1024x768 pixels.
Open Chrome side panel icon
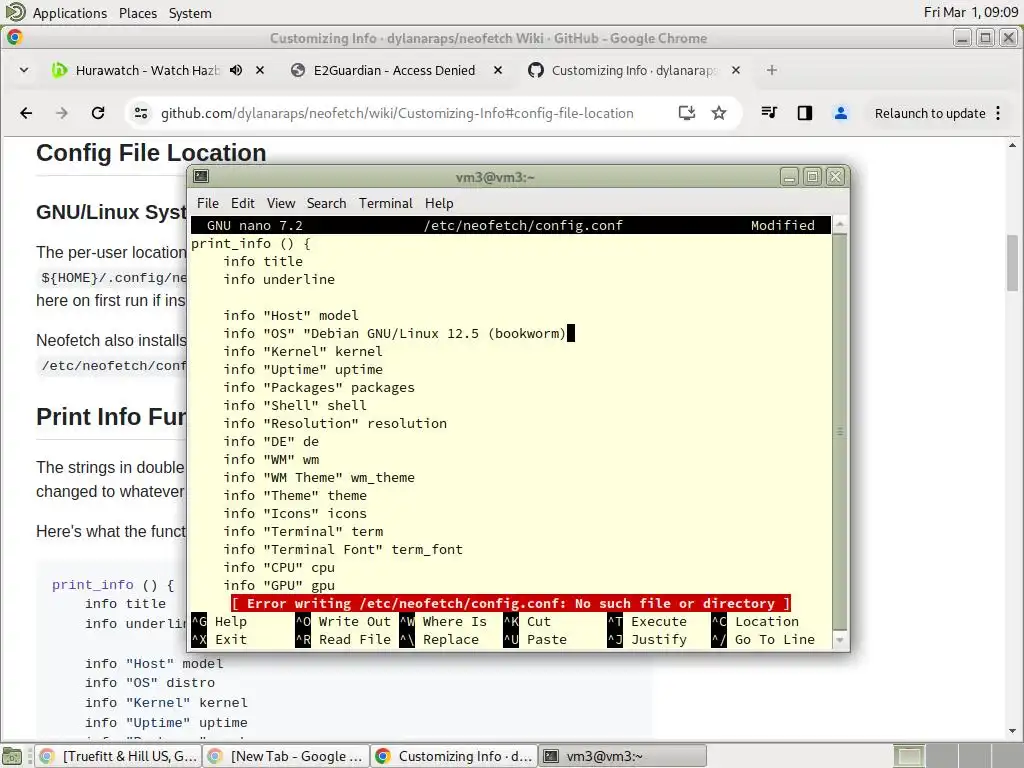point(805,113)
